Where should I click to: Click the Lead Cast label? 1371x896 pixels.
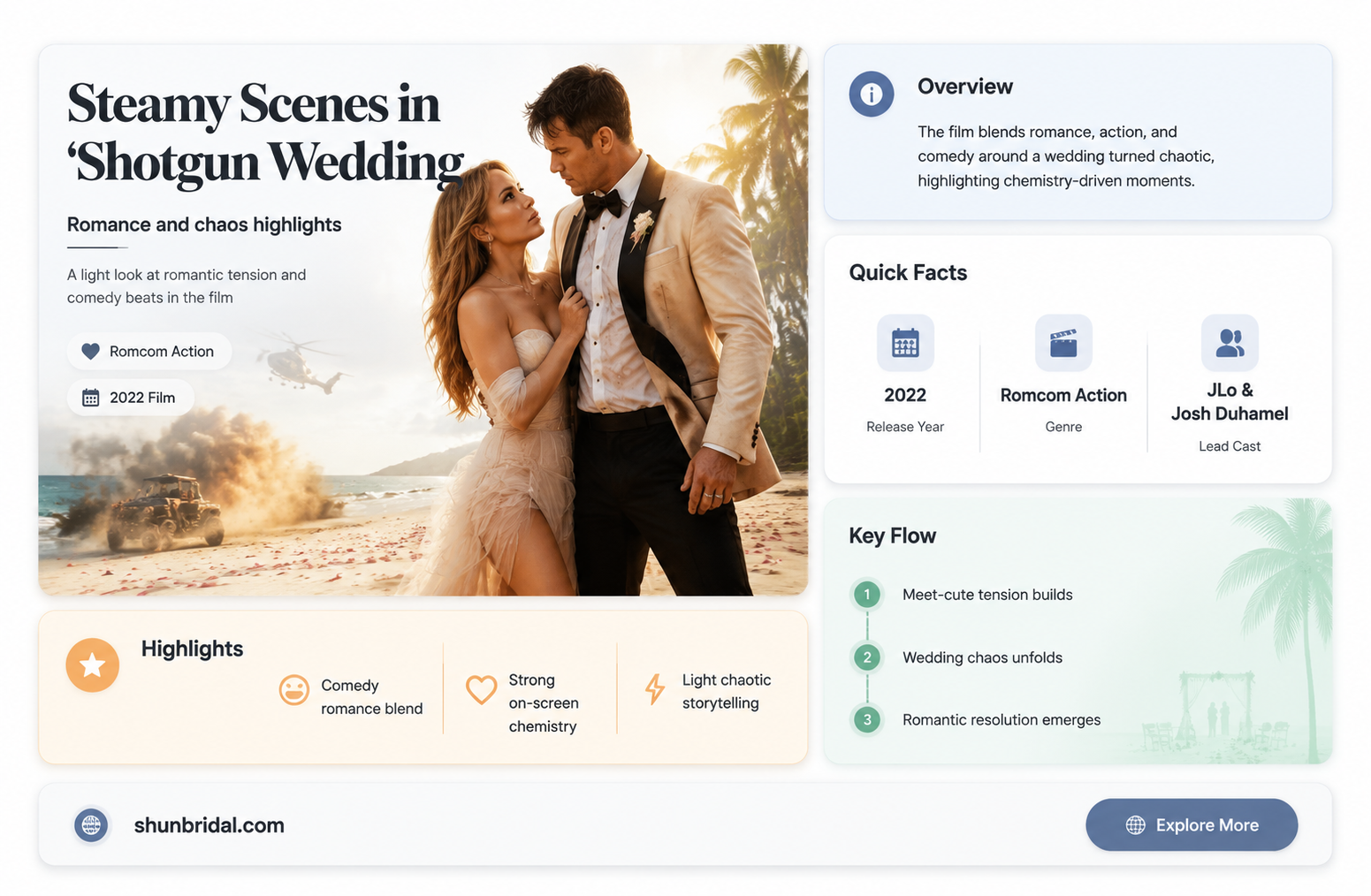click(1230, 446)
